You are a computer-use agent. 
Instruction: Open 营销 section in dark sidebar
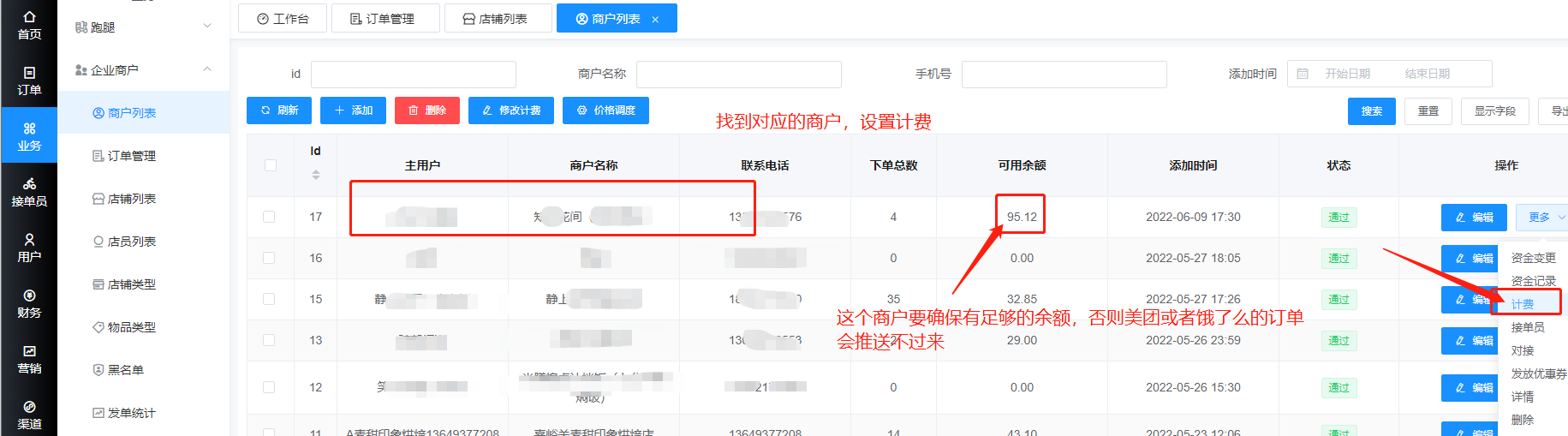click(29, 360)
